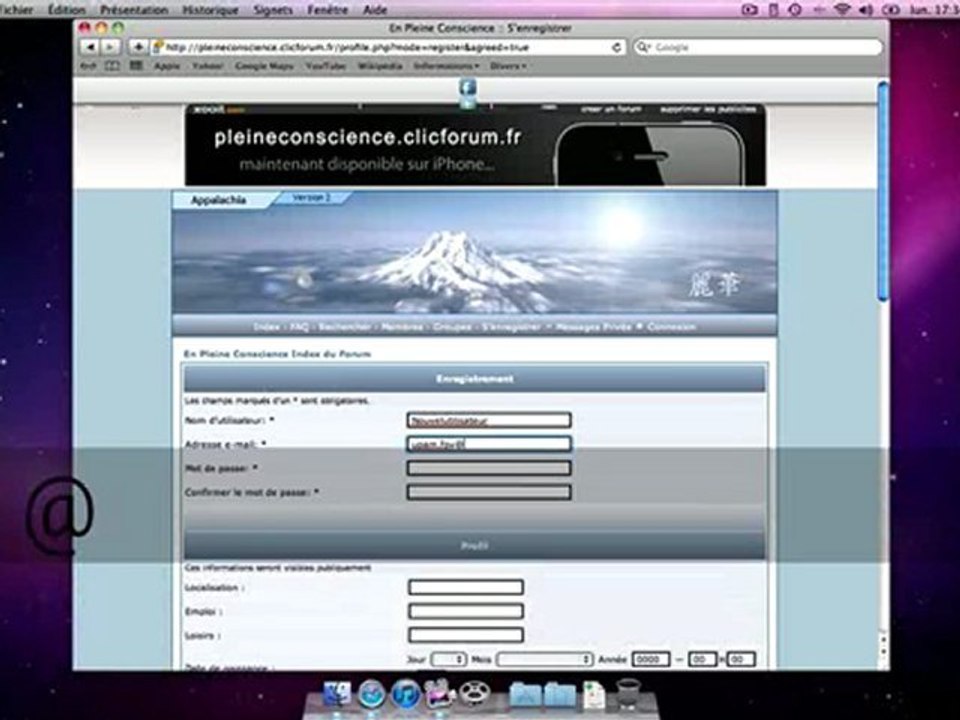
Task: Open the Présentation menu
Action: [134, 9]
